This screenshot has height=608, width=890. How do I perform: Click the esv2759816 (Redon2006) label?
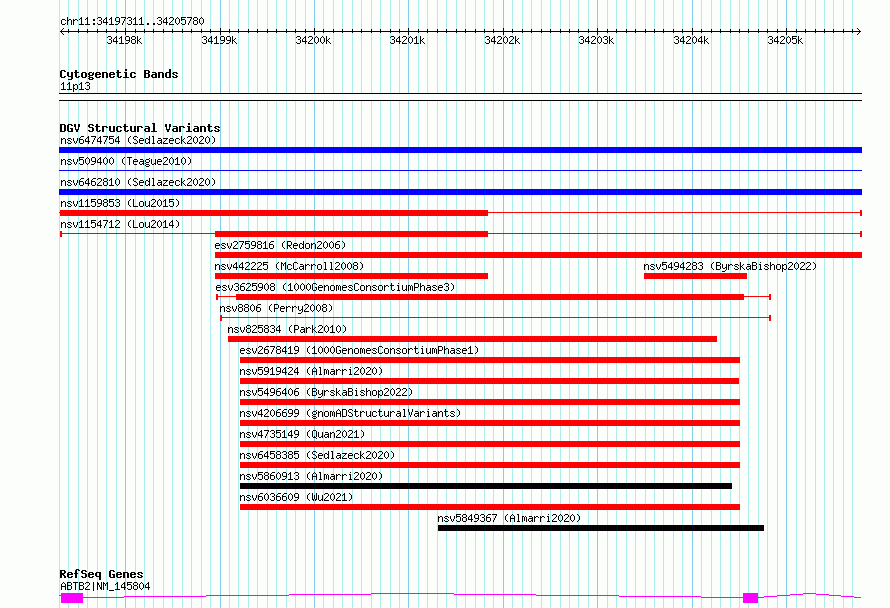[x=280, y=245]
